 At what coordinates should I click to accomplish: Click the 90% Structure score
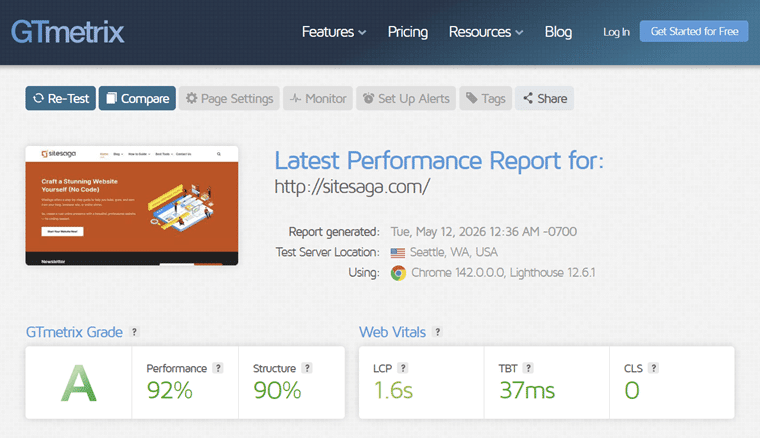coord(277,391)
